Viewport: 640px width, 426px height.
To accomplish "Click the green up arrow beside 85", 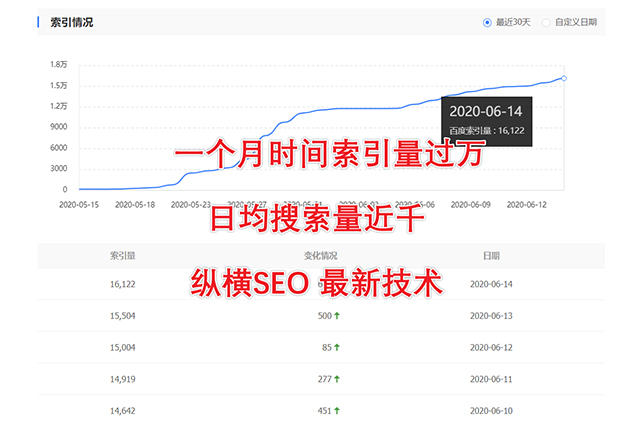I will coord(337,347).
